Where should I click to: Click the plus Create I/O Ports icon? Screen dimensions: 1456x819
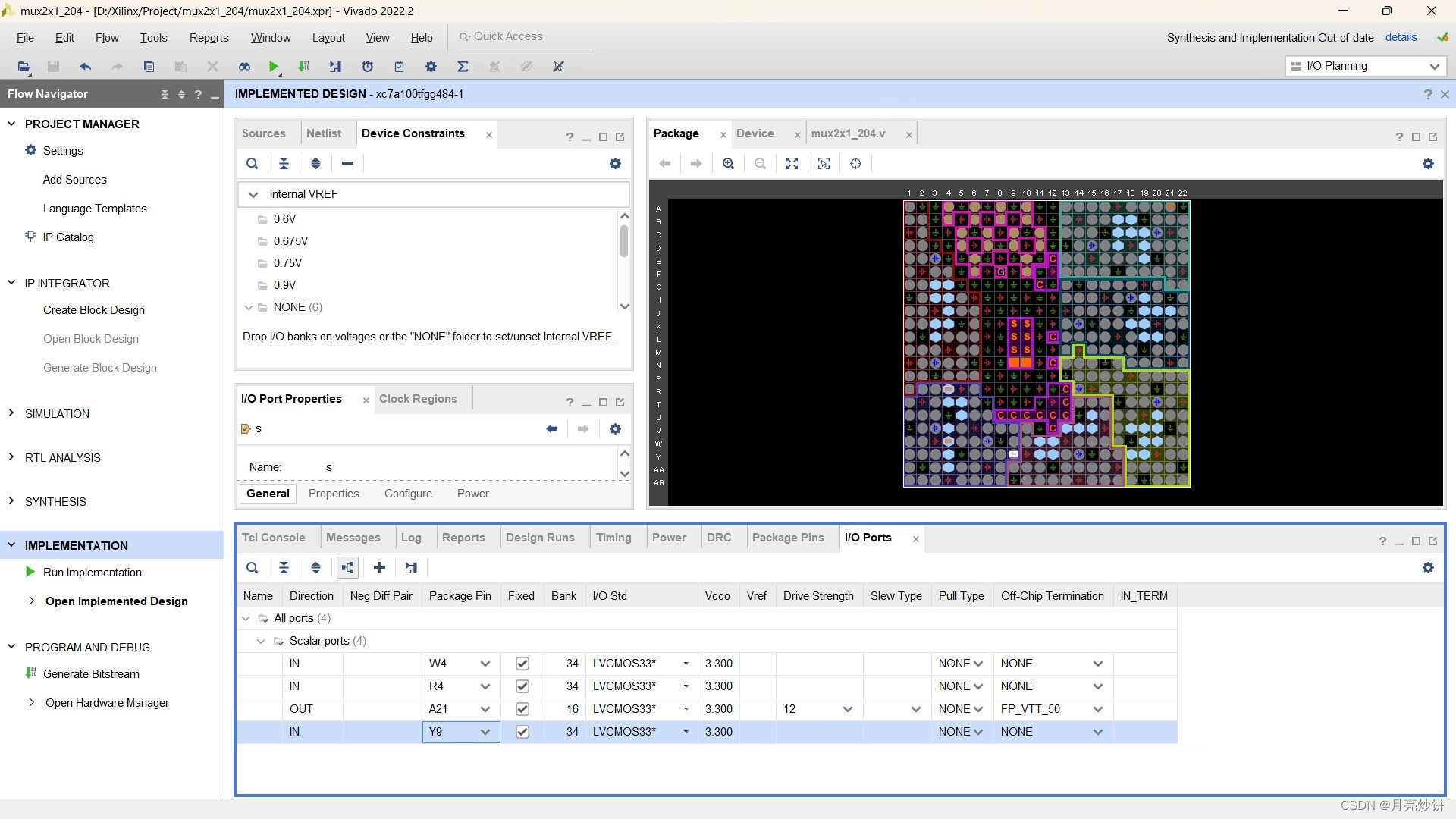(380, 568)
